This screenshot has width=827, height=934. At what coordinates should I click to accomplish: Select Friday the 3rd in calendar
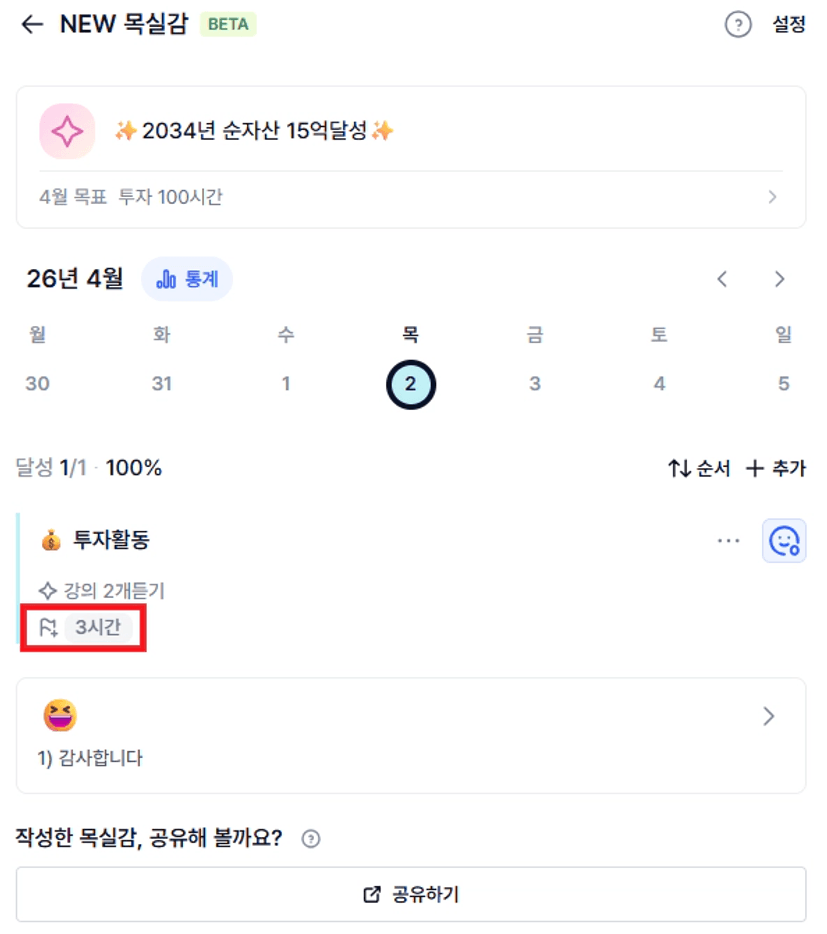click(x=535, y=384)
